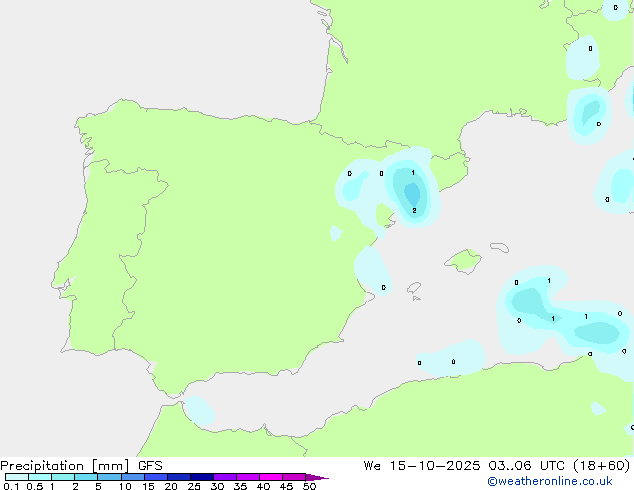Select the legend swatch between 0.1 and 0.5
The image size is (634, 490).
tap(17, 477)
